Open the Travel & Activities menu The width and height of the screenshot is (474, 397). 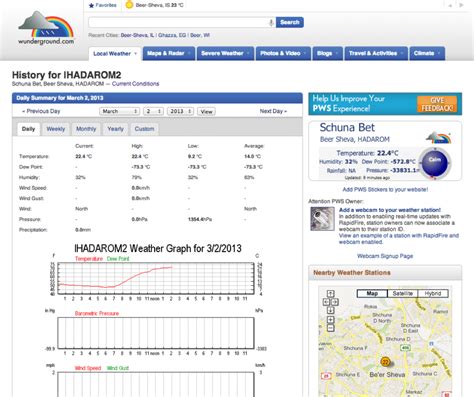[376, 53]
